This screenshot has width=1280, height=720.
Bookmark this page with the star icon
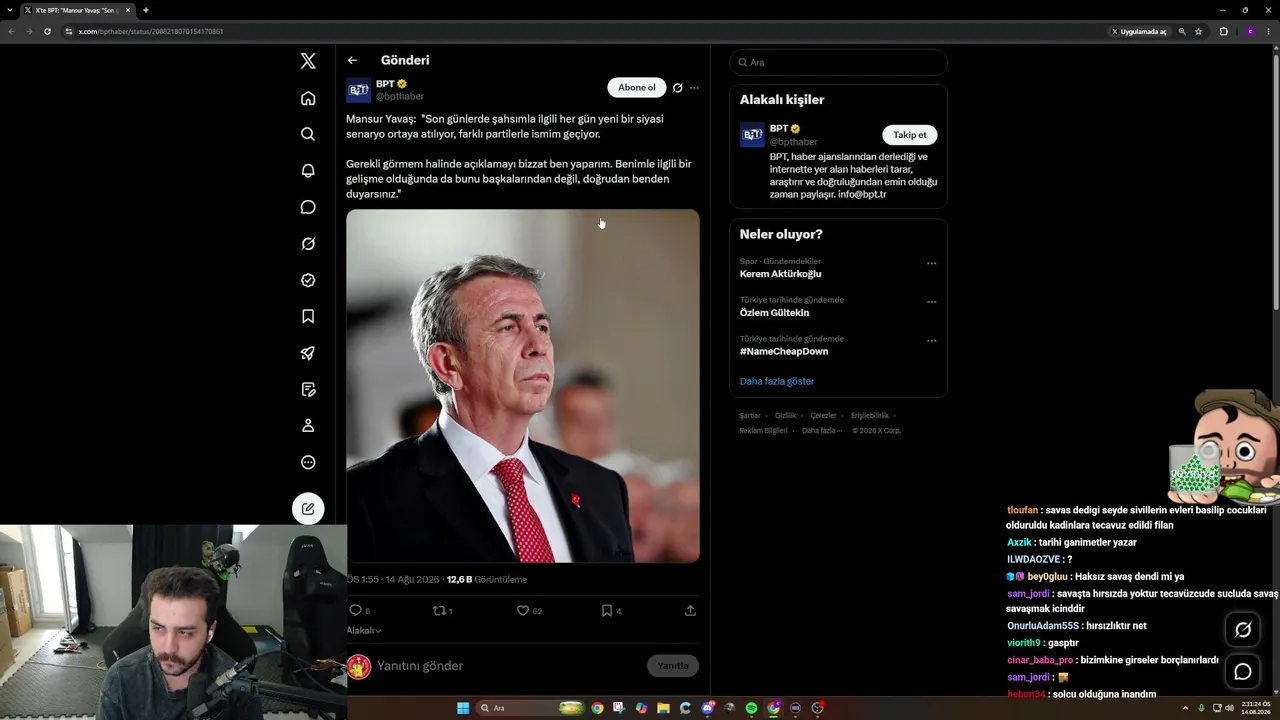(1198, 31)
